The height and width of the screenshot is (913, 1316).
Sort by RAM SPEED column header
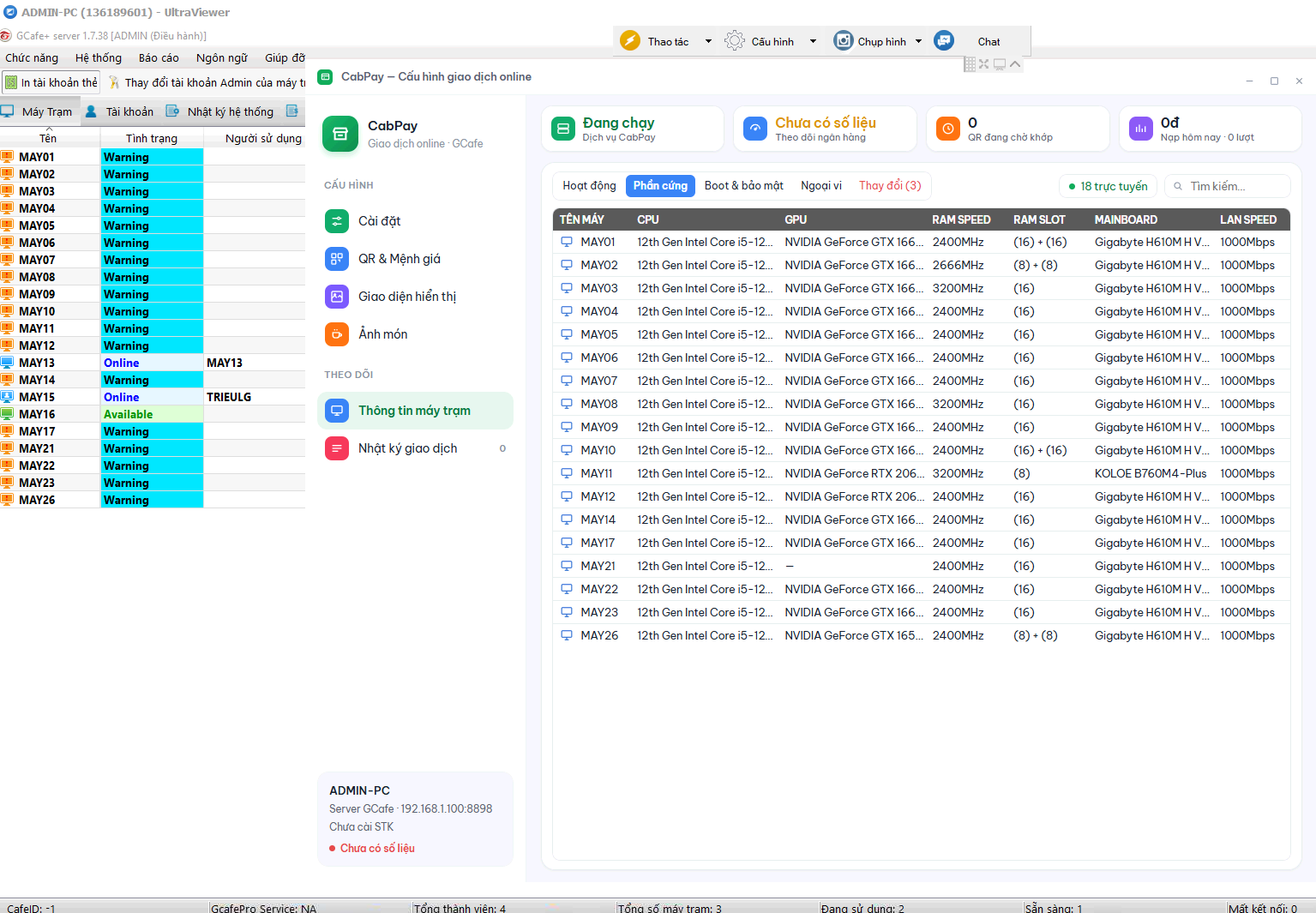961,219
